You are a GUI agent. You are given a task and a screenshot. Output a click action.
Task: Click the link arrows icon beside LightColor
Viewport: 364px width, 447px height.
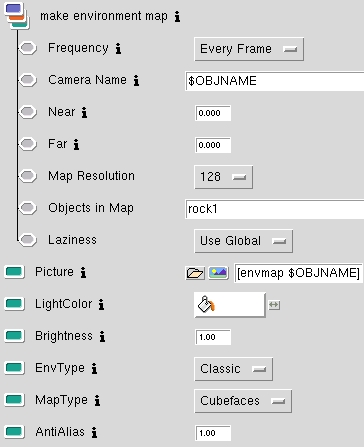click(274, 305)
